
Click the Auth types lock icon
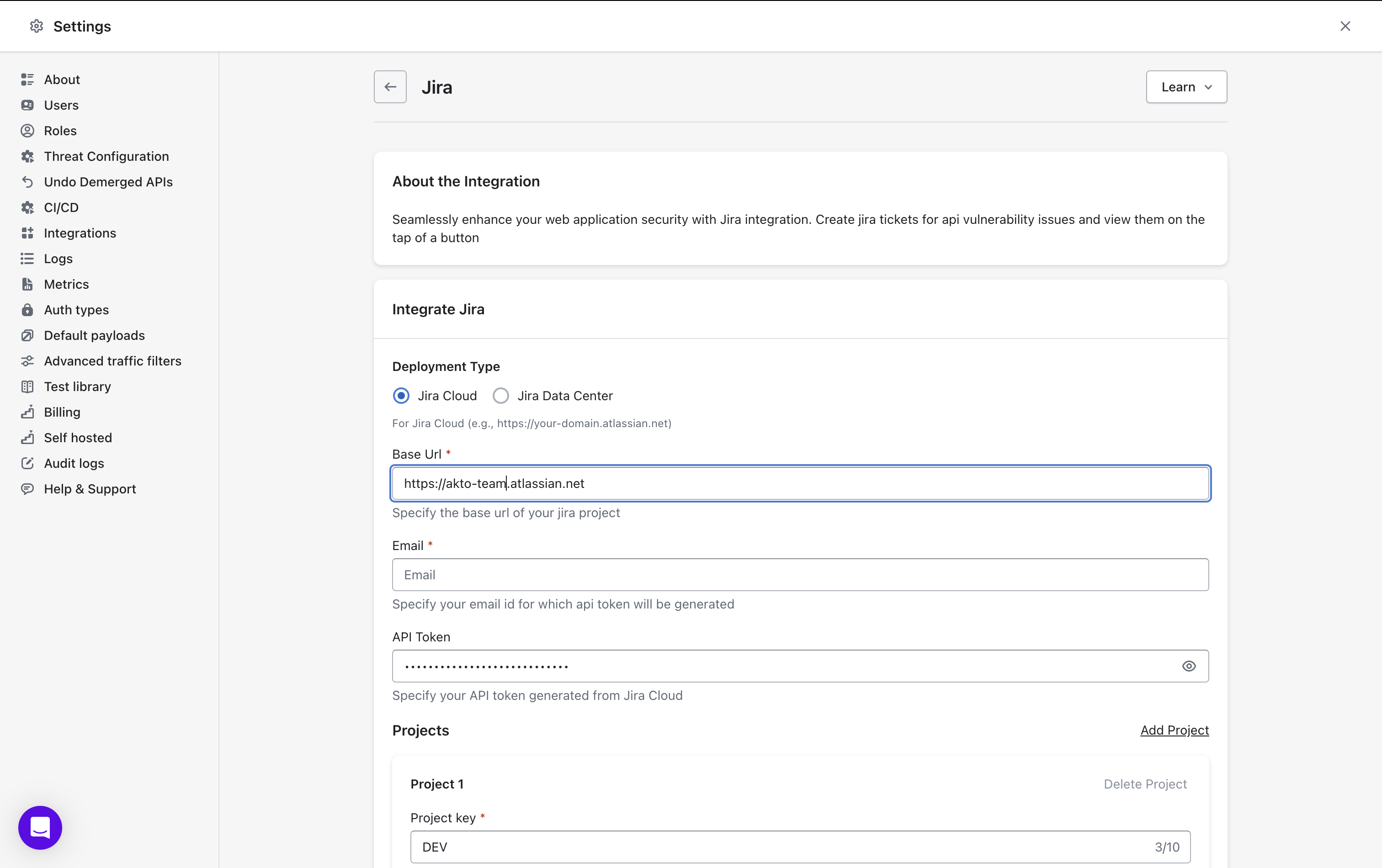tap(27, 310)
